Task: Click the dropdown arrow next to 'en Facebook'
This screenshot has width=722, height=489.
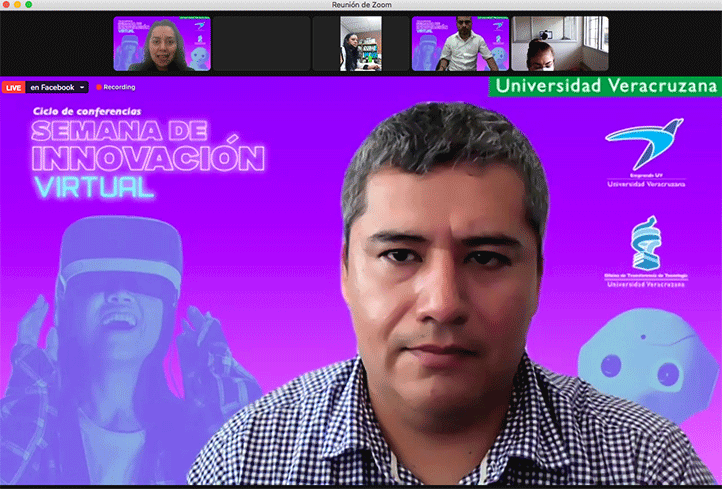Action: [82, 87]
